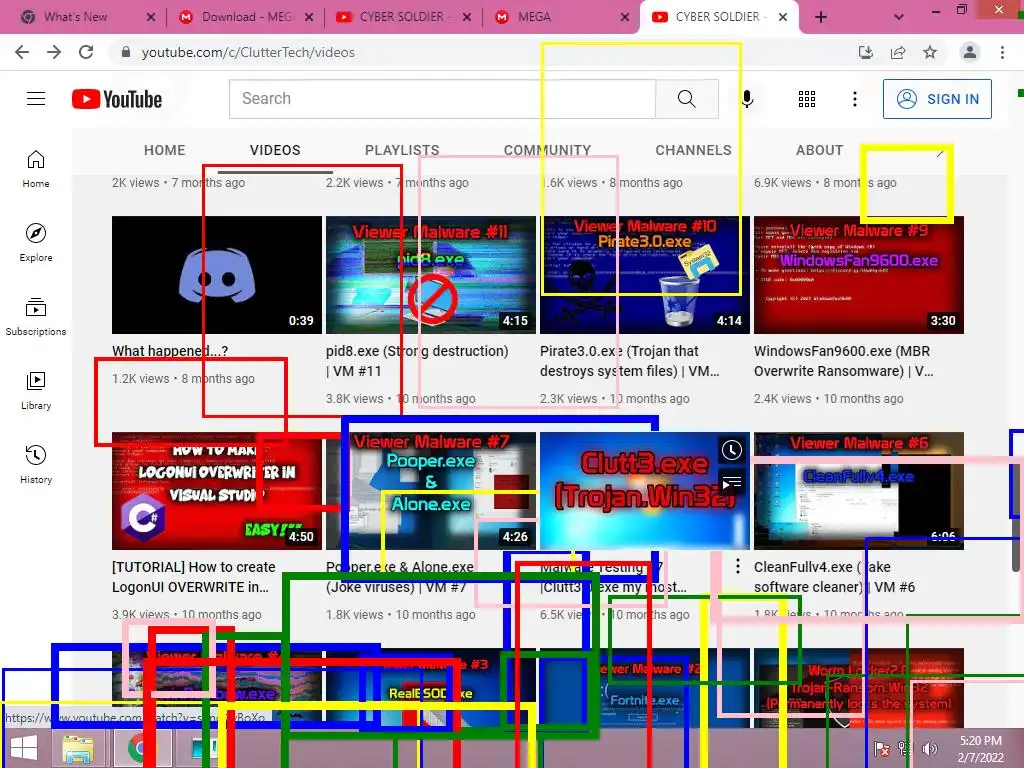Open taskbar clock showing 5:20 PM
The height and width of the screenshot is (768, 1024).
[x=980, y=749]
